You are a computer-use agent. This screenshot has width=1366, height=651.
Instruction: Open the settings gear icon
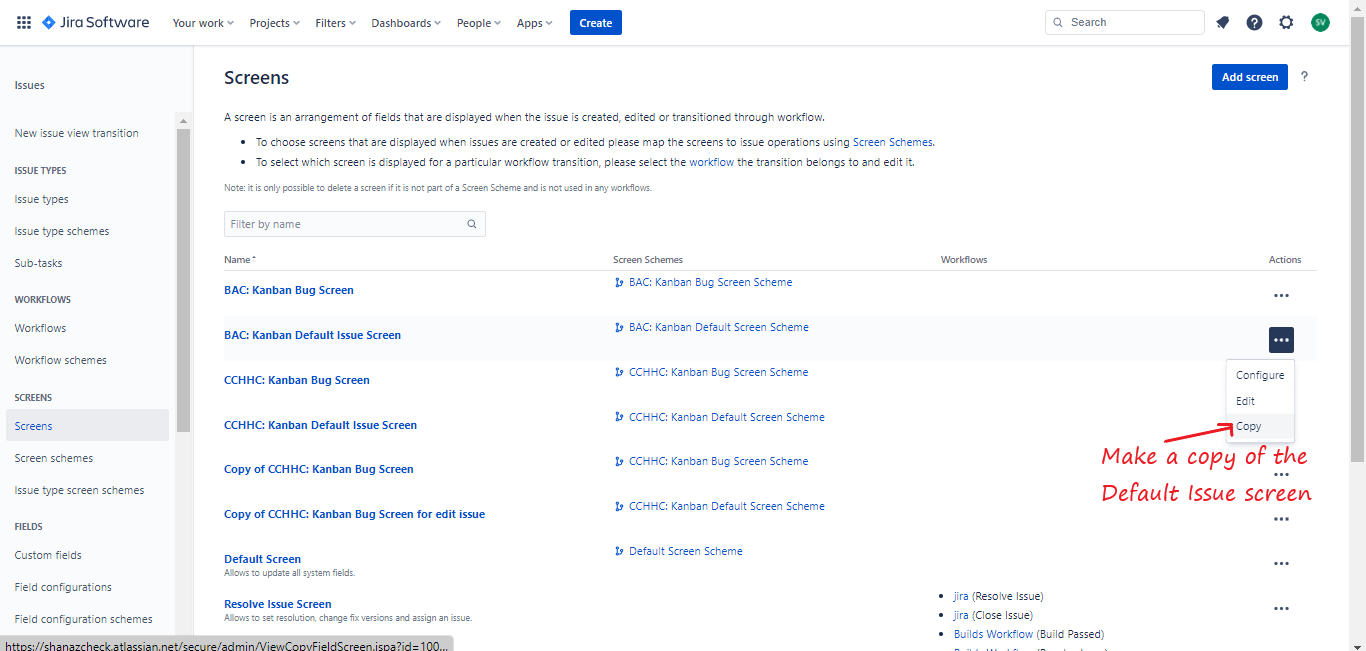coord(1286,23)
